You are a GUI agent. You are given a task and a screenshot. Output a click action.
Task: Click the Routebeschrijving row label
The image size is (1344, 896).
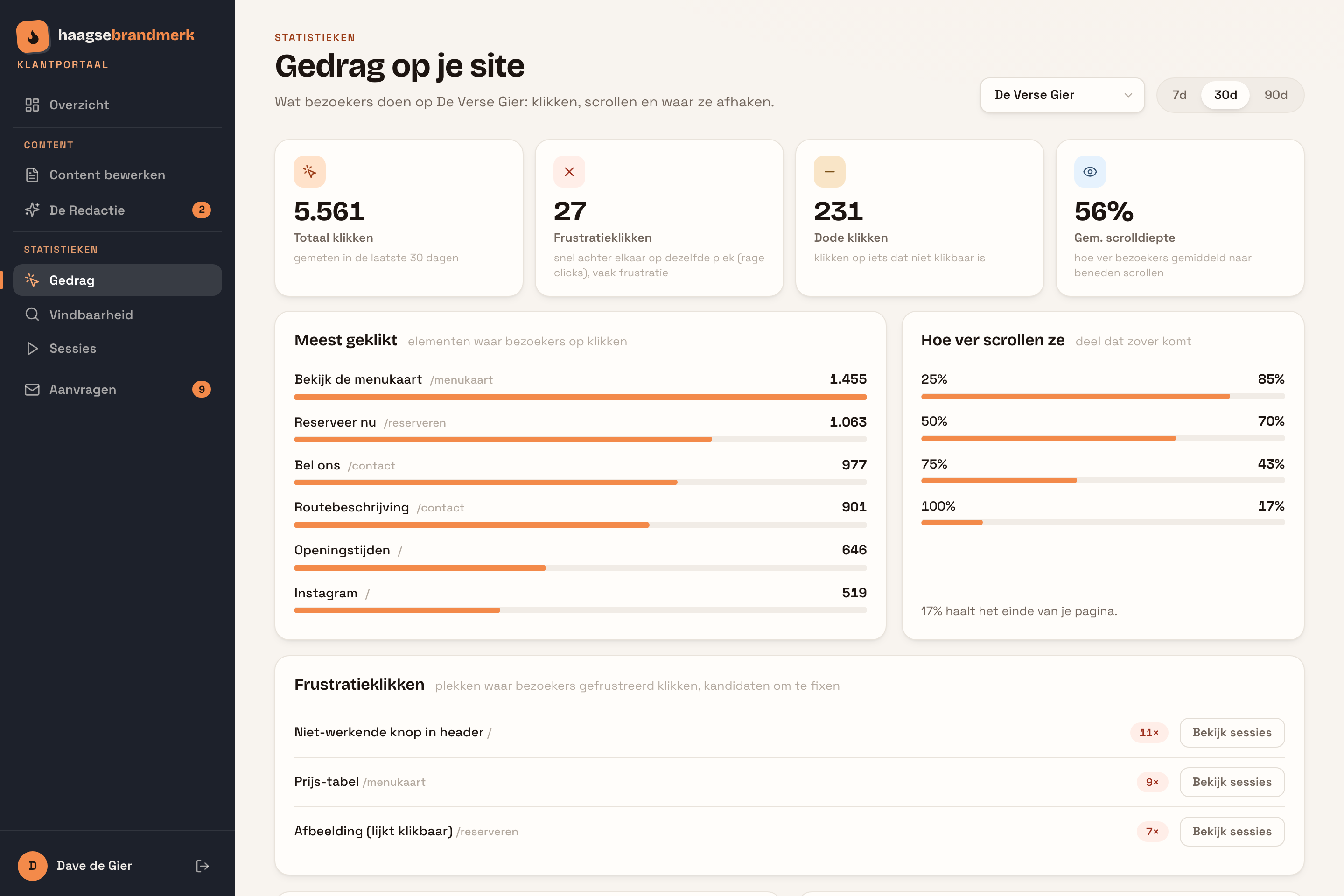379,507
